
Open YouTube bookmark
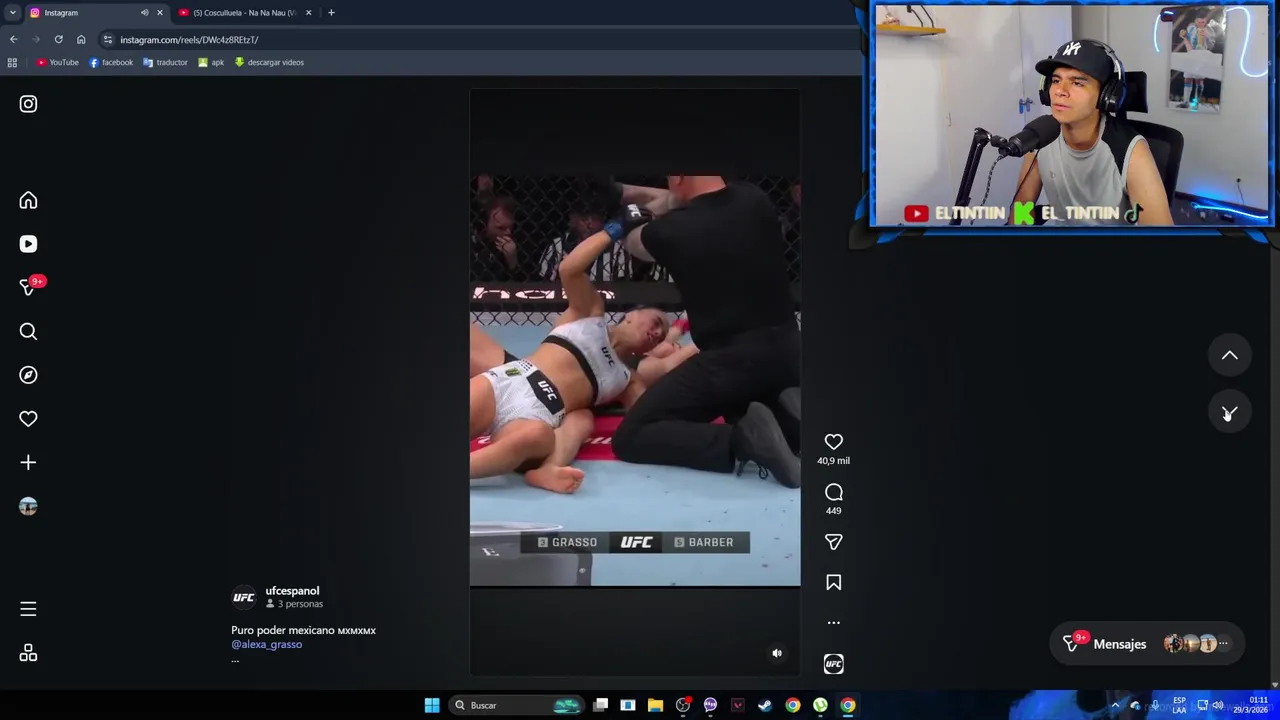[57, 62]
